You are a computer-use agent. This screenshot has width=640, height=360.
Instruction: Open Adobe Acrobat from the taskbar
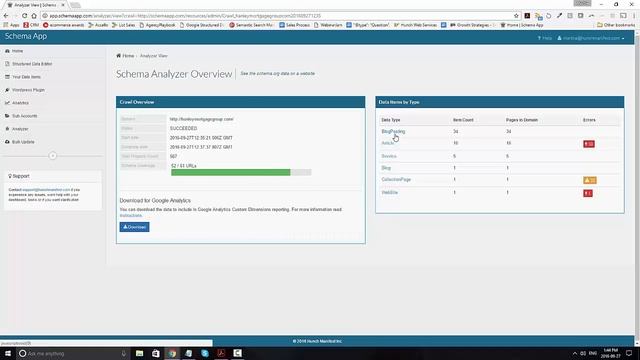click(221, 353)
